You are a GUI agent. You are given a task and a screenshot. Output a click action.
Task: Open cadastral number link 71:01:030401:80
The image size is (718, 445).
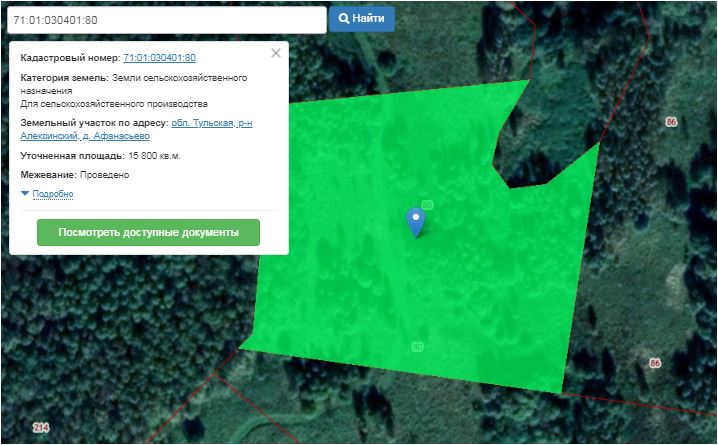tap(159, 58)
